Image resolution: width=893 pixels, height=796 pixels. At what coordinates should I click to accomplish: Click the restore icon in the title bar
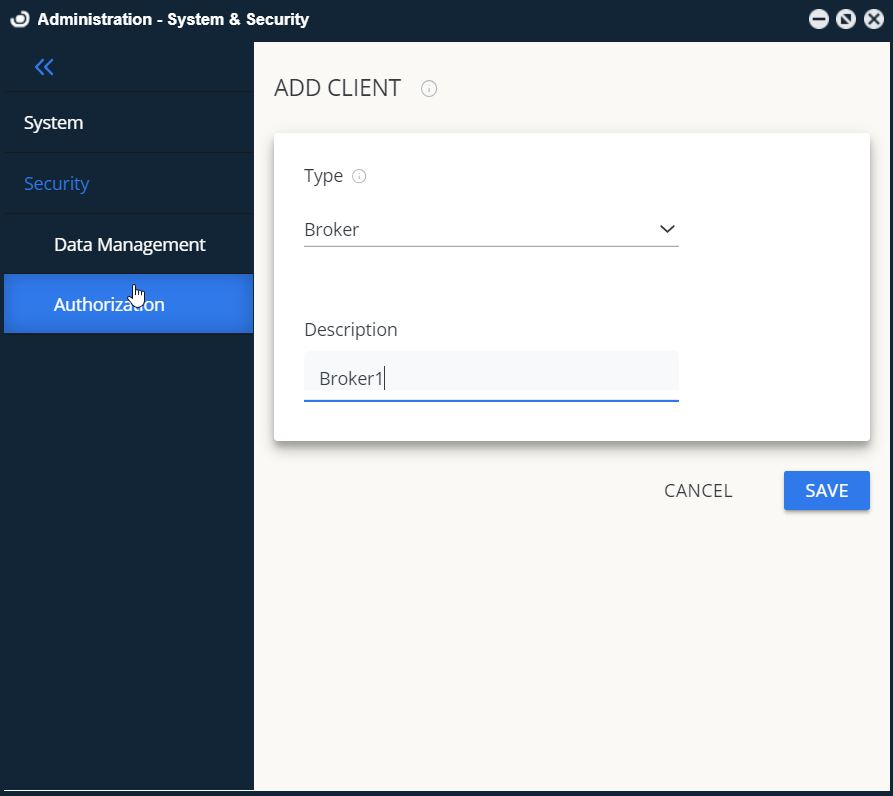846,19
